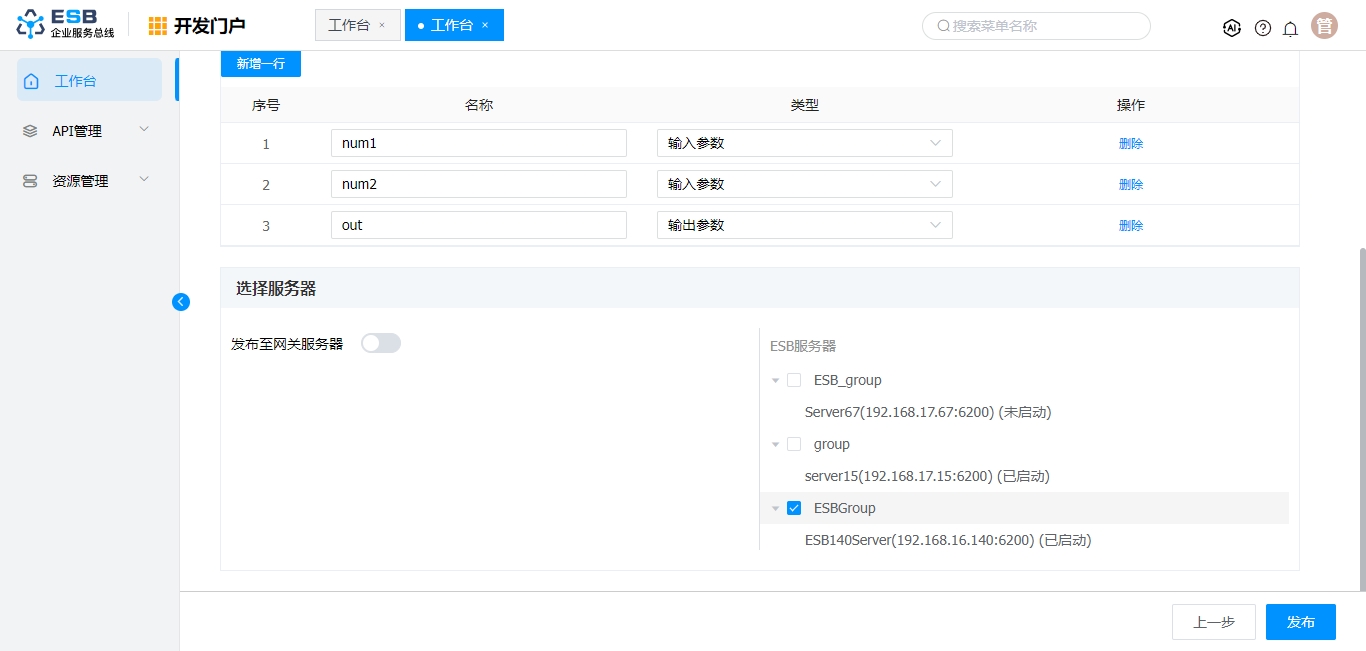Open the notifications bell icon
The height and width of the screenshot is (651, 1366).
1290,28
